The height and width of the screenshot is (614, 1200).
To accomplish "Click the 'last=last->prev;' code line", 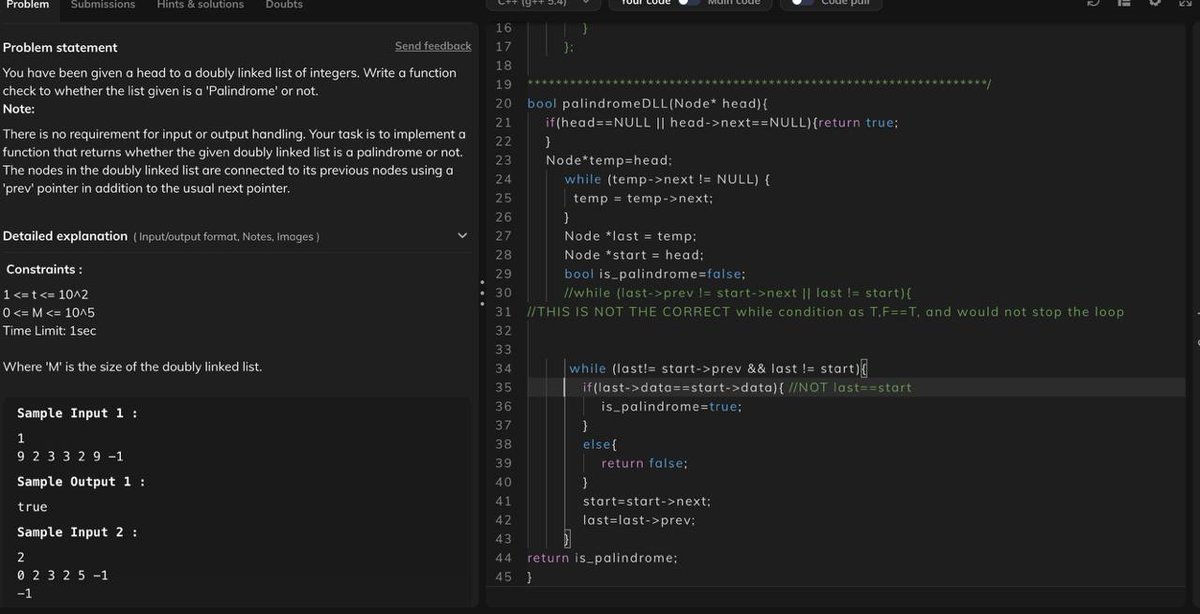I will click(639, 520).
